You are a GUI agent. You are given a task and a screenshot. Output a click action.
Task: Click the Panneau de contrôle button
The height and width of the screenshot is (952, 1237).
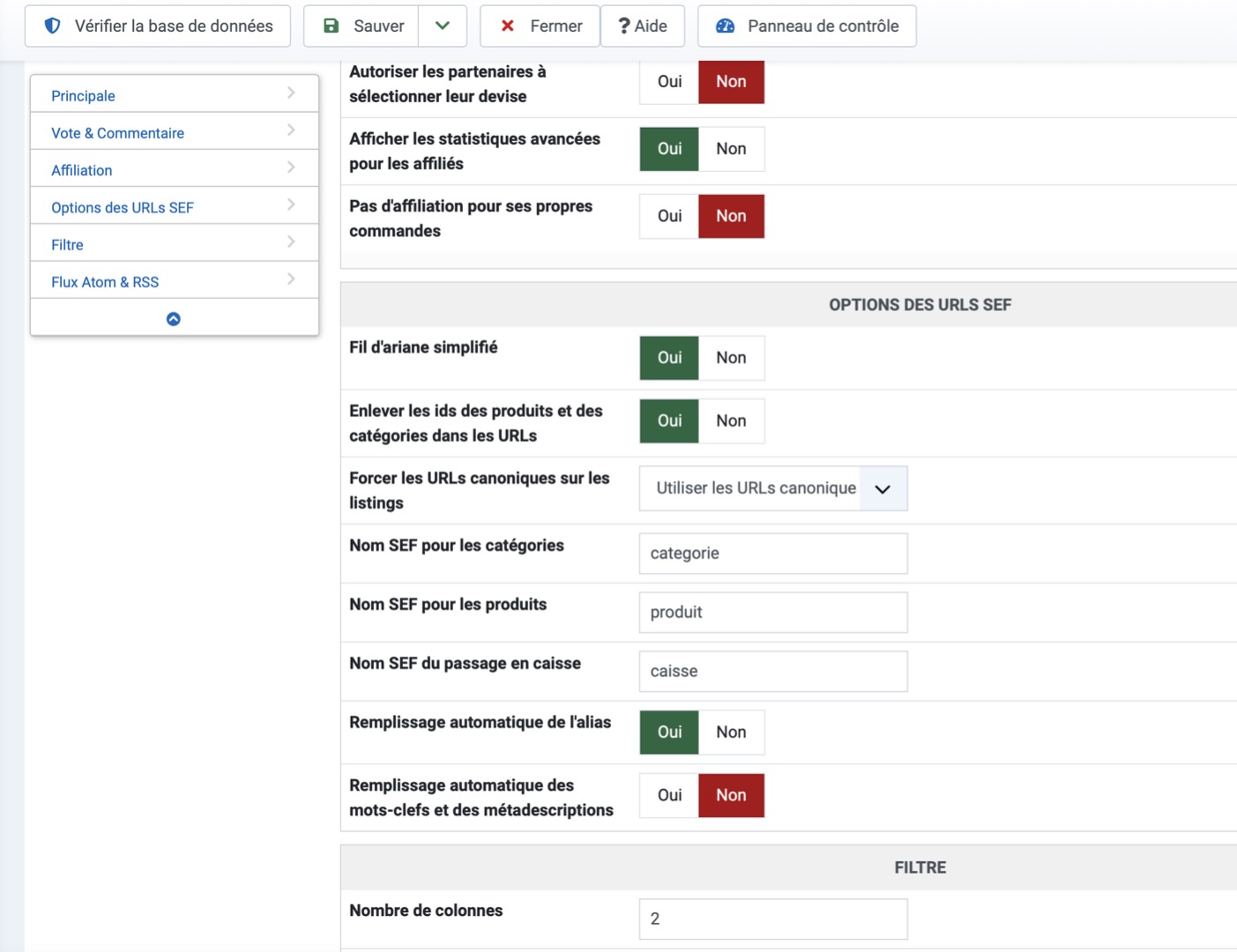pos(823,26)
